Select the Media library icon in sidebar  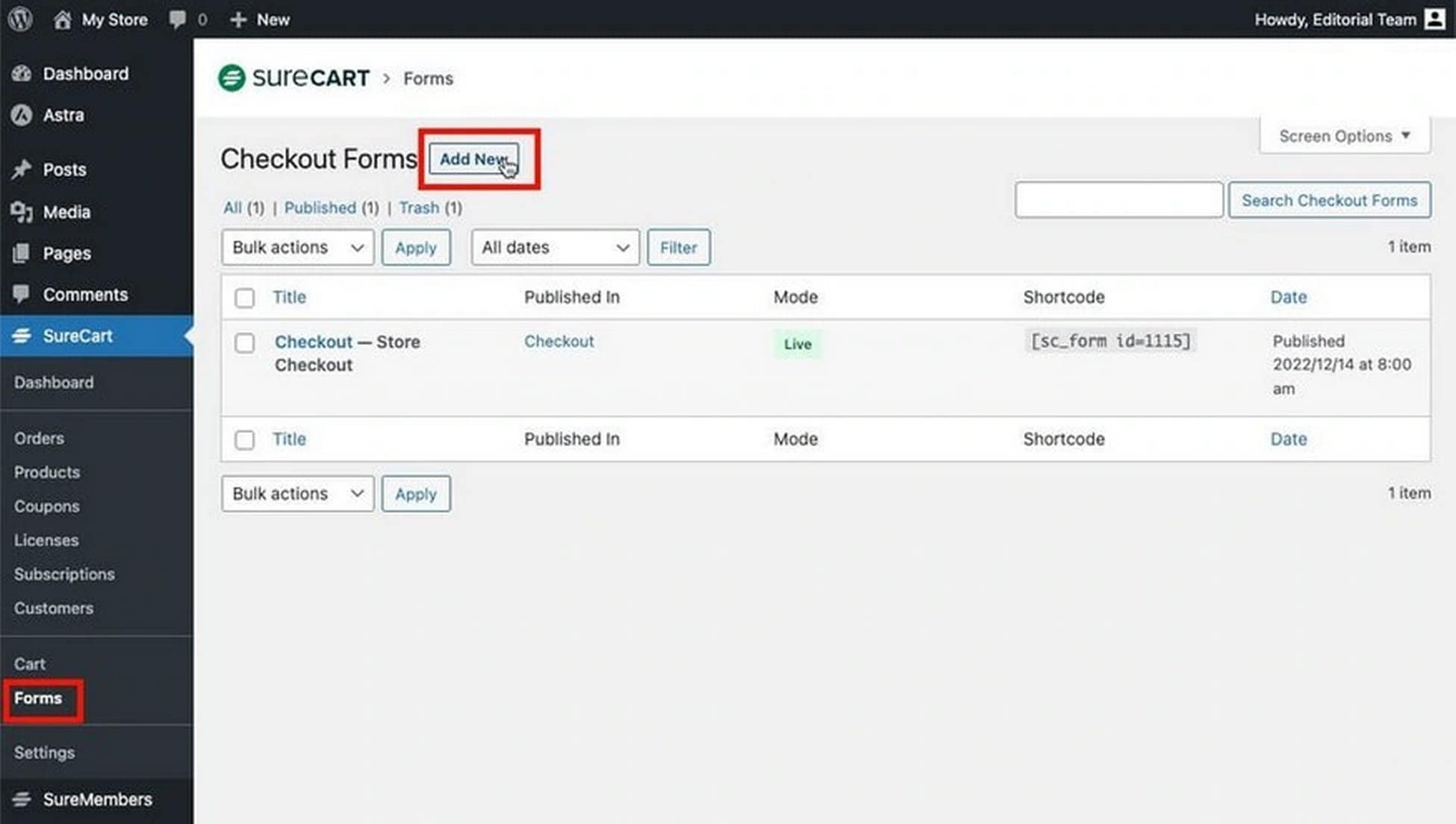coord(21,212)
